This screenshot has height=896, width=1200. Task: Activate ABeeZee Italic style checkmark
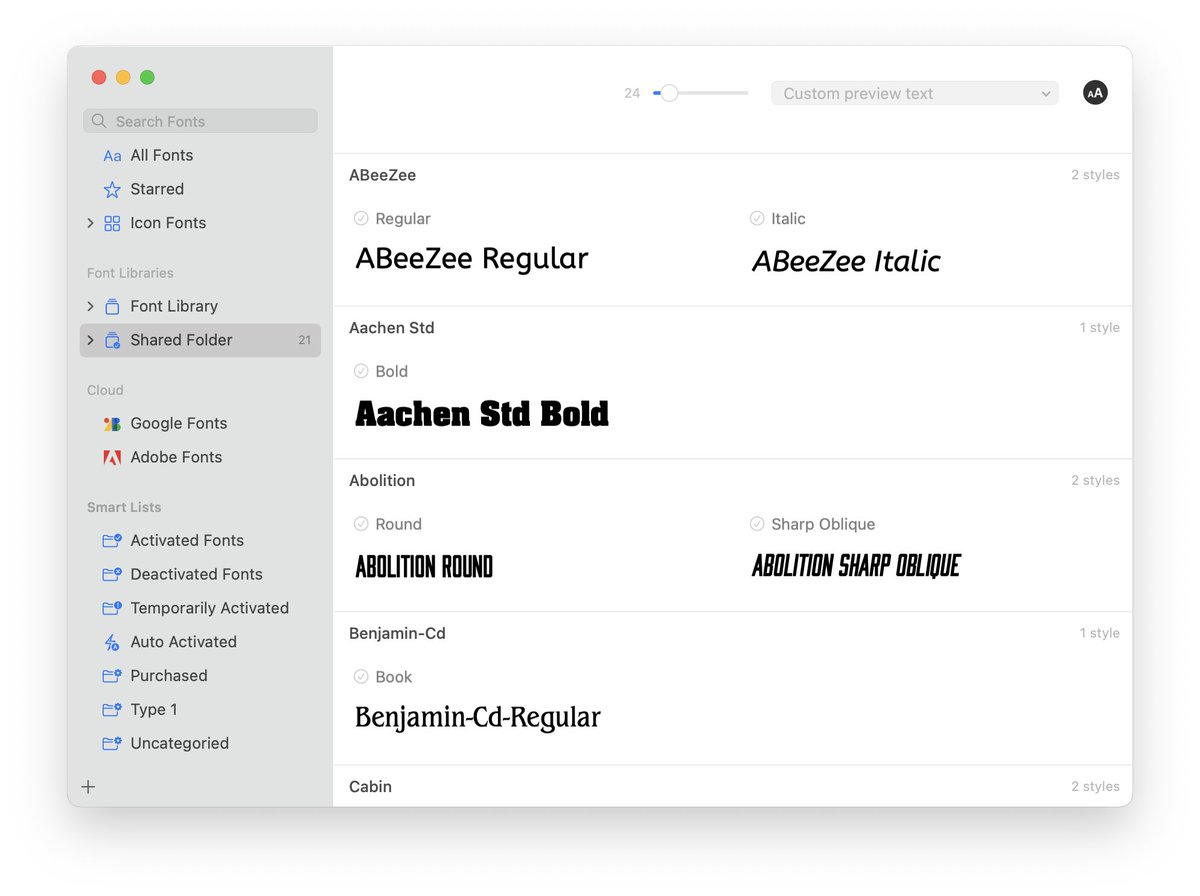pyautogui.click(x=757, y=218)
